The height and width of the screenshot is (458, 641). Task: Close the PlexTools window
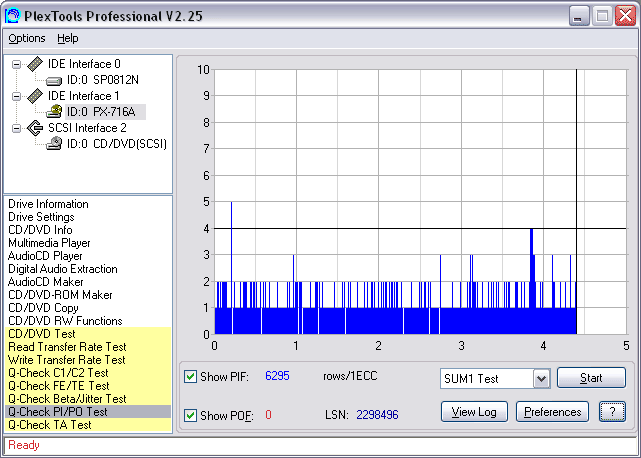click(x=625, y=16)
